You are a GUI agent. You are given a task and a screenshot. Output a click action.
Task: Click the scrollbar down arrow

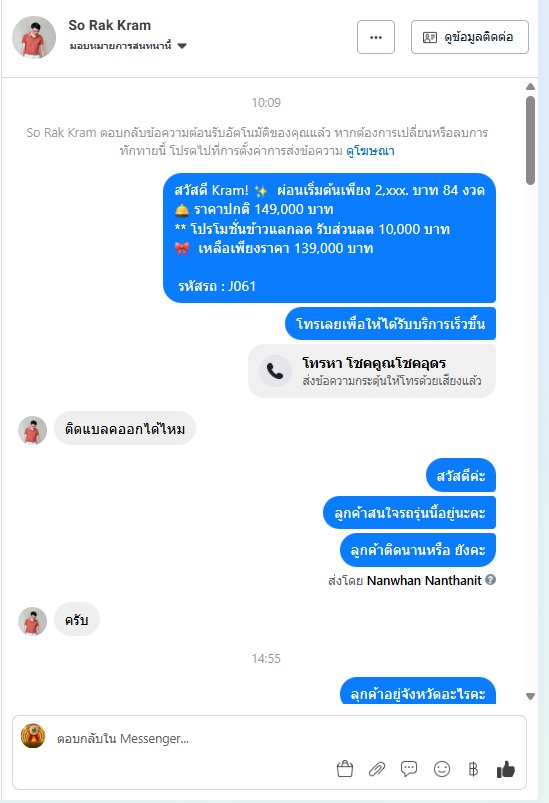click(531, 696)
